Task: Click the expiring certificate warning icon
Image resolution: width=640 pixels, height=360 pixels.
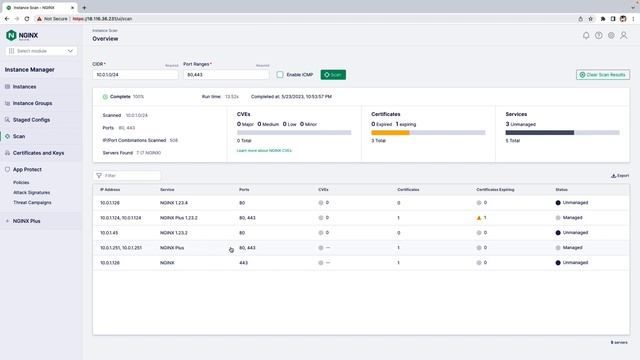Action: coord(479,218)
